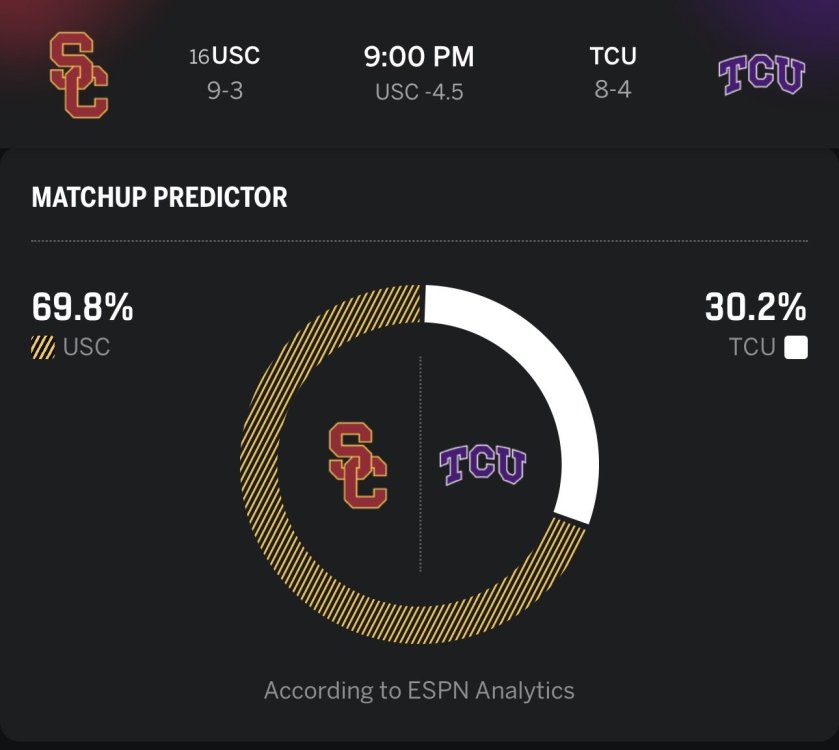839x750 pixels.
Task: Select the USC team name in header
Action: (235, 56)
